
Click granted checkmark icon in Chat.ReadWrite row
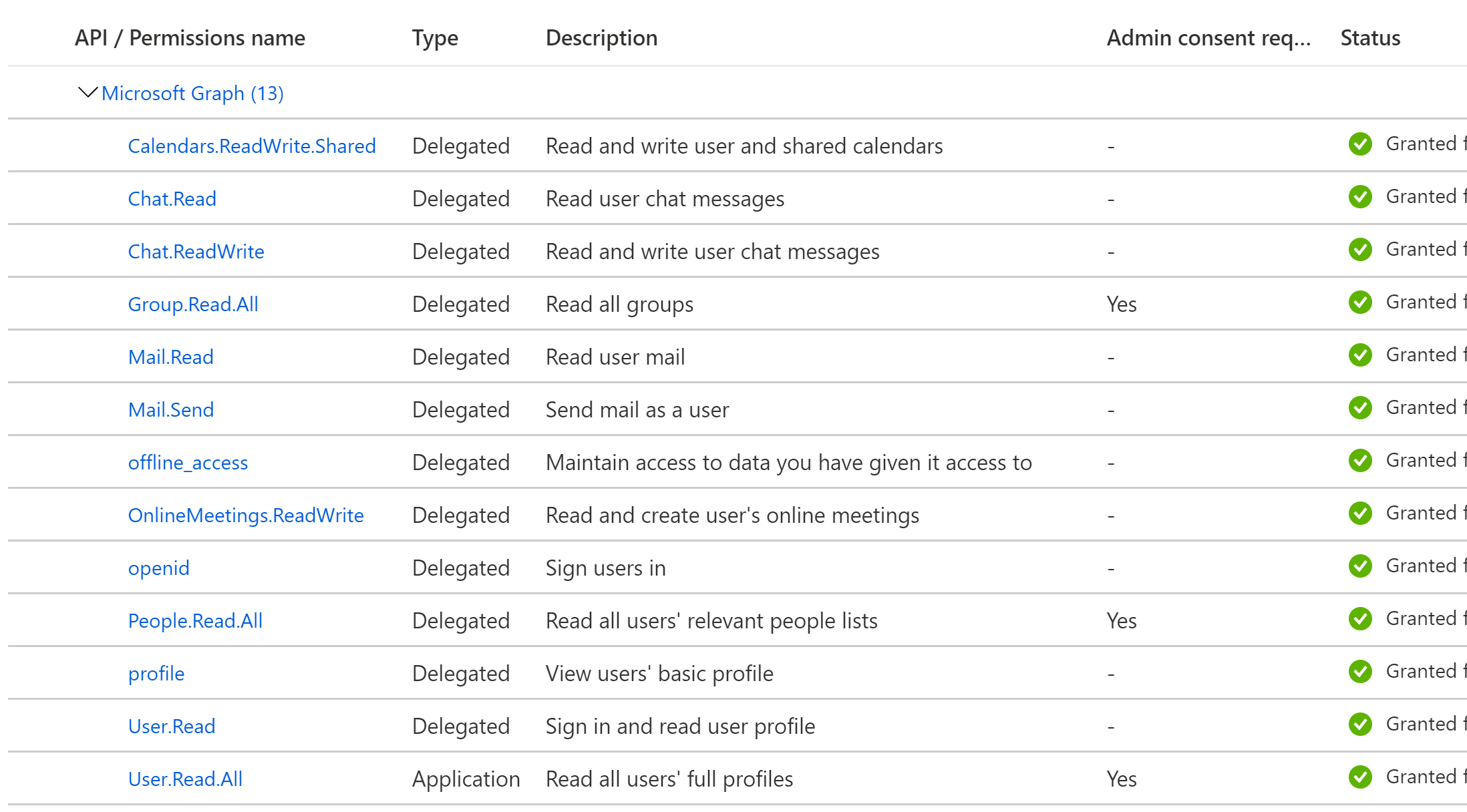1360,249
